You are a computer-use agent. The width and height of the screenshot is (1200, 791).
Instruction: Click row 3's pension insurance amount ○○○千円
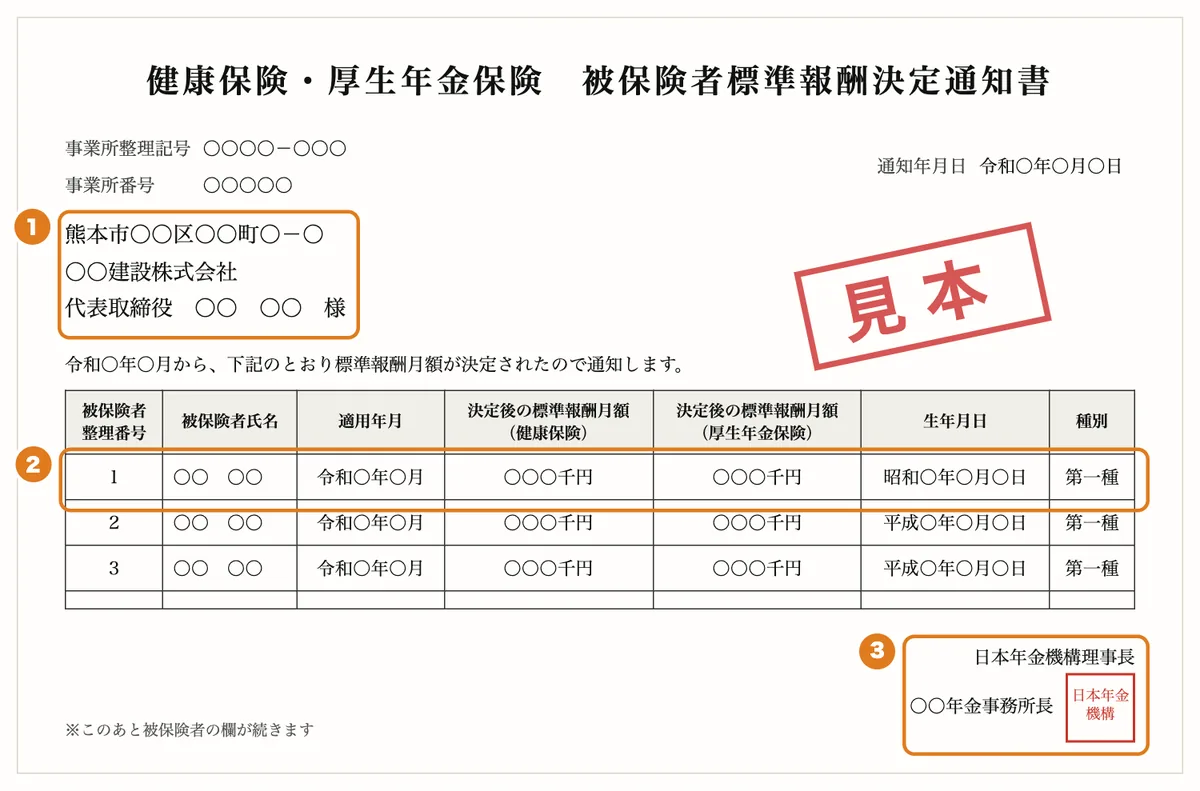click(757, 568)
